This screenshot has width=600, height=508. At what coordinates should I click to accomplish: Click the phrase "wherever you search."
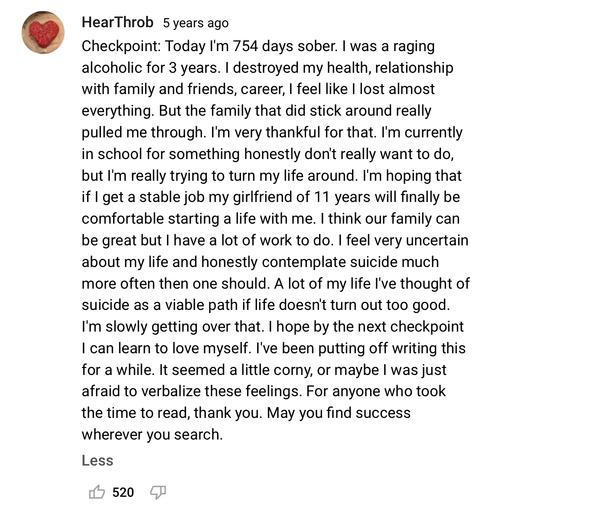coord(152,435)
